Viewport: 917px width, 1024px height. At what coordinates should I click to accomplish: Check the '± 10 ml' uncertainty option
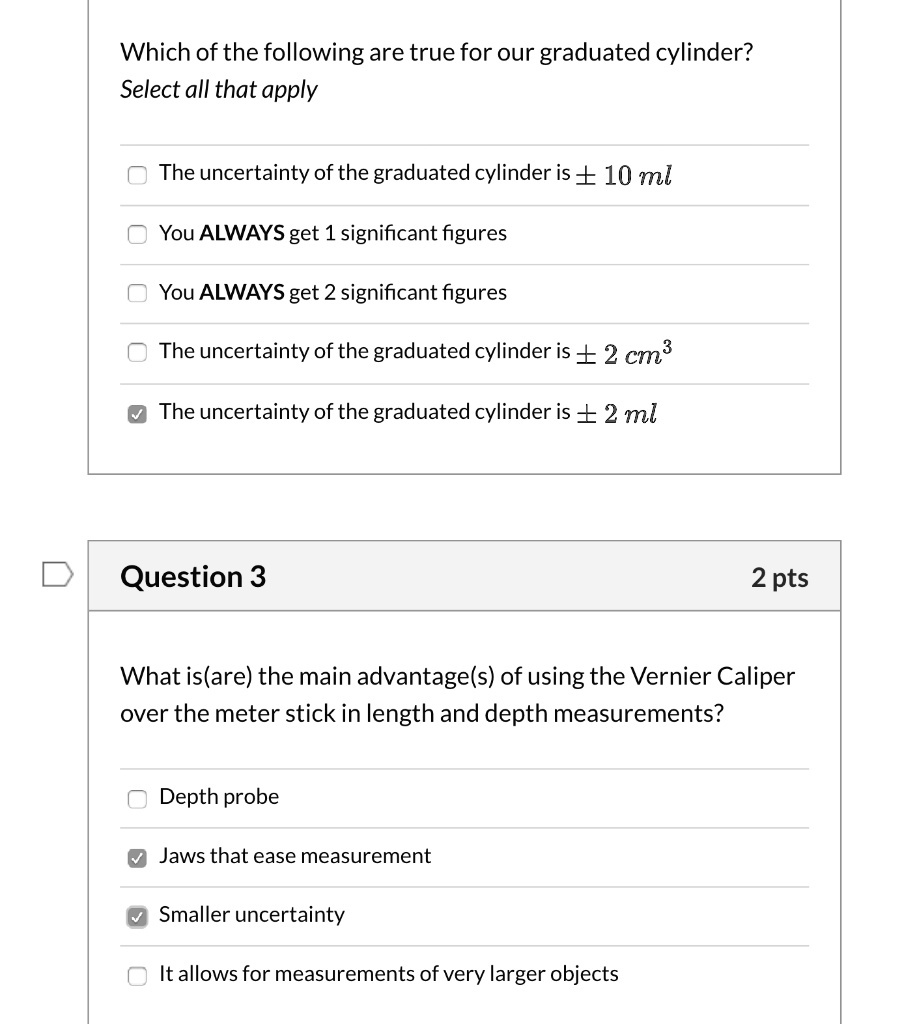tap(137, 175)
